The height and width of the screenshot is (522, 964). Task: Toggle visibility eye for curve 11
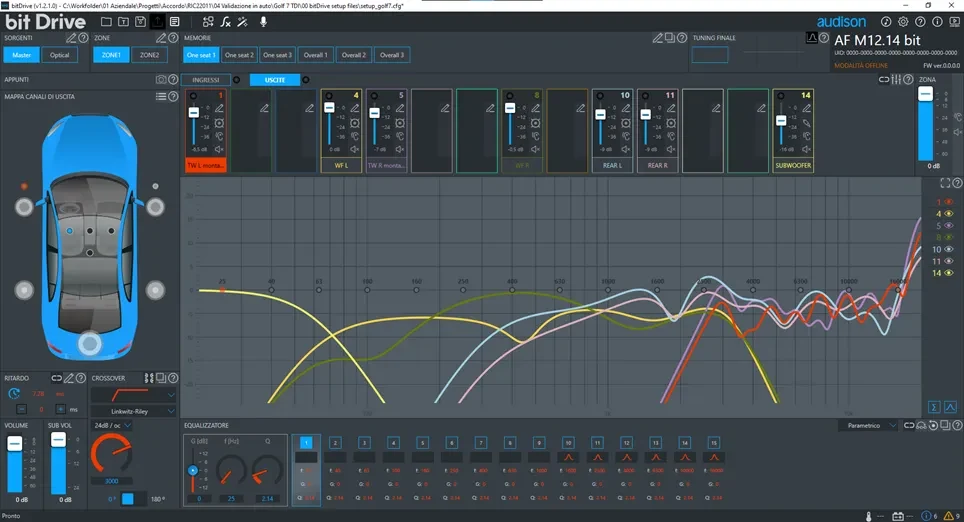tap(949, 261)
